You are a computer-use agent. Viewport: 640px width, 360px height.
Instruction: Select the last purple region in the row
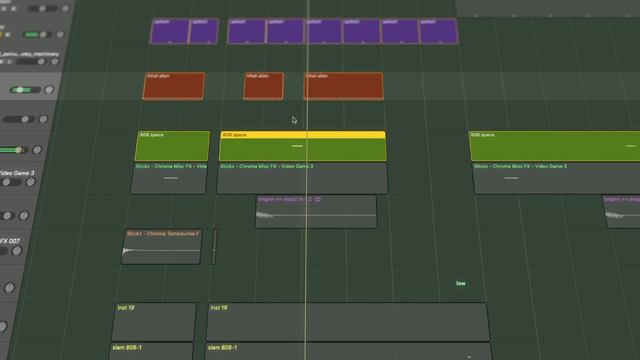pos(438,31)
